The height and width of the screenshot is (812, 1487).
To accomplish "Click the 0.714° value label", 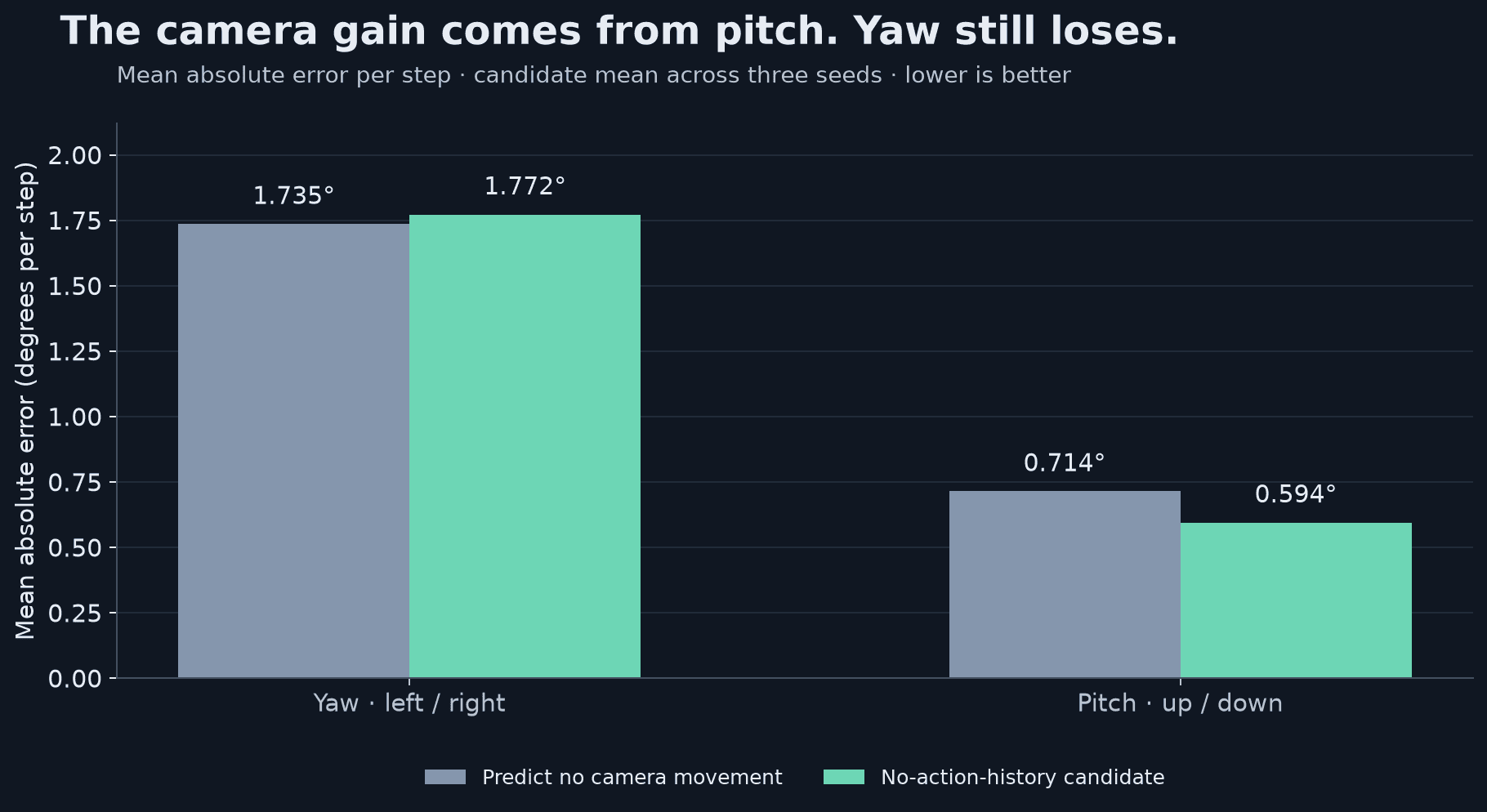I will click(x=1065, y=463).
